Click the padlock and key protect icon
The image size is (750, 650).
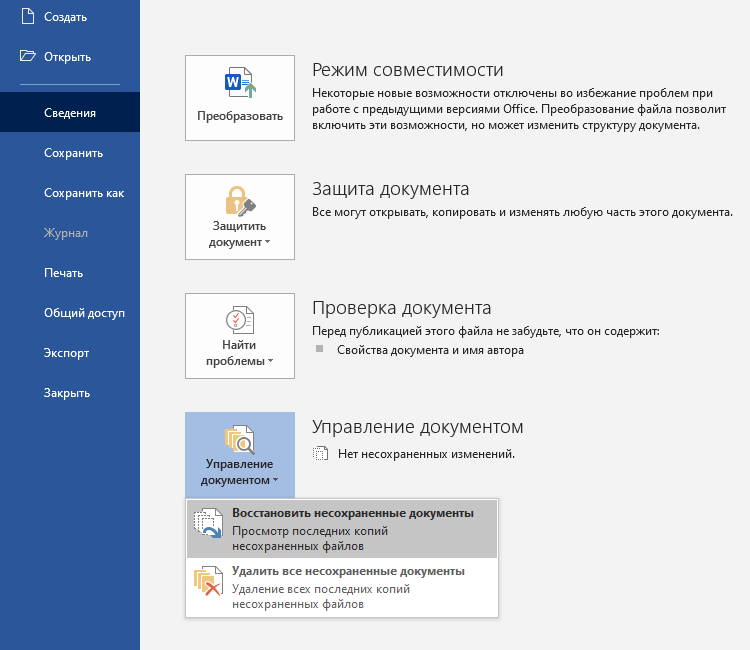[240, 201]
